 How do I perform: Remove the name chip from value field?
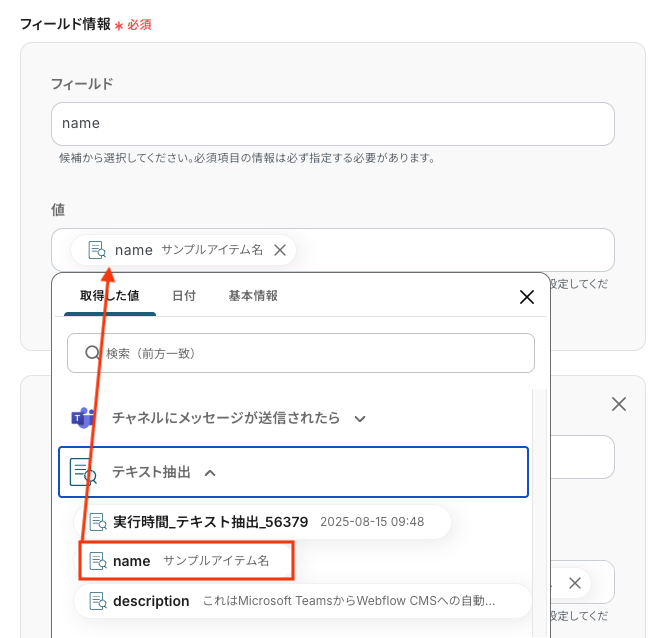pos(281,250)
